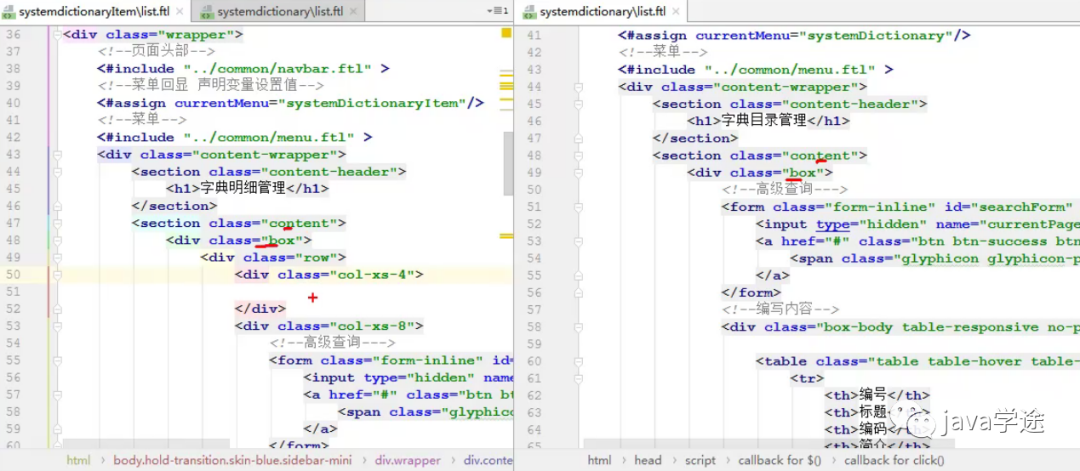Click the left pane vertical scrollbar thumb
Viewport: 1080px width, 471px height.
pos(508,163)
